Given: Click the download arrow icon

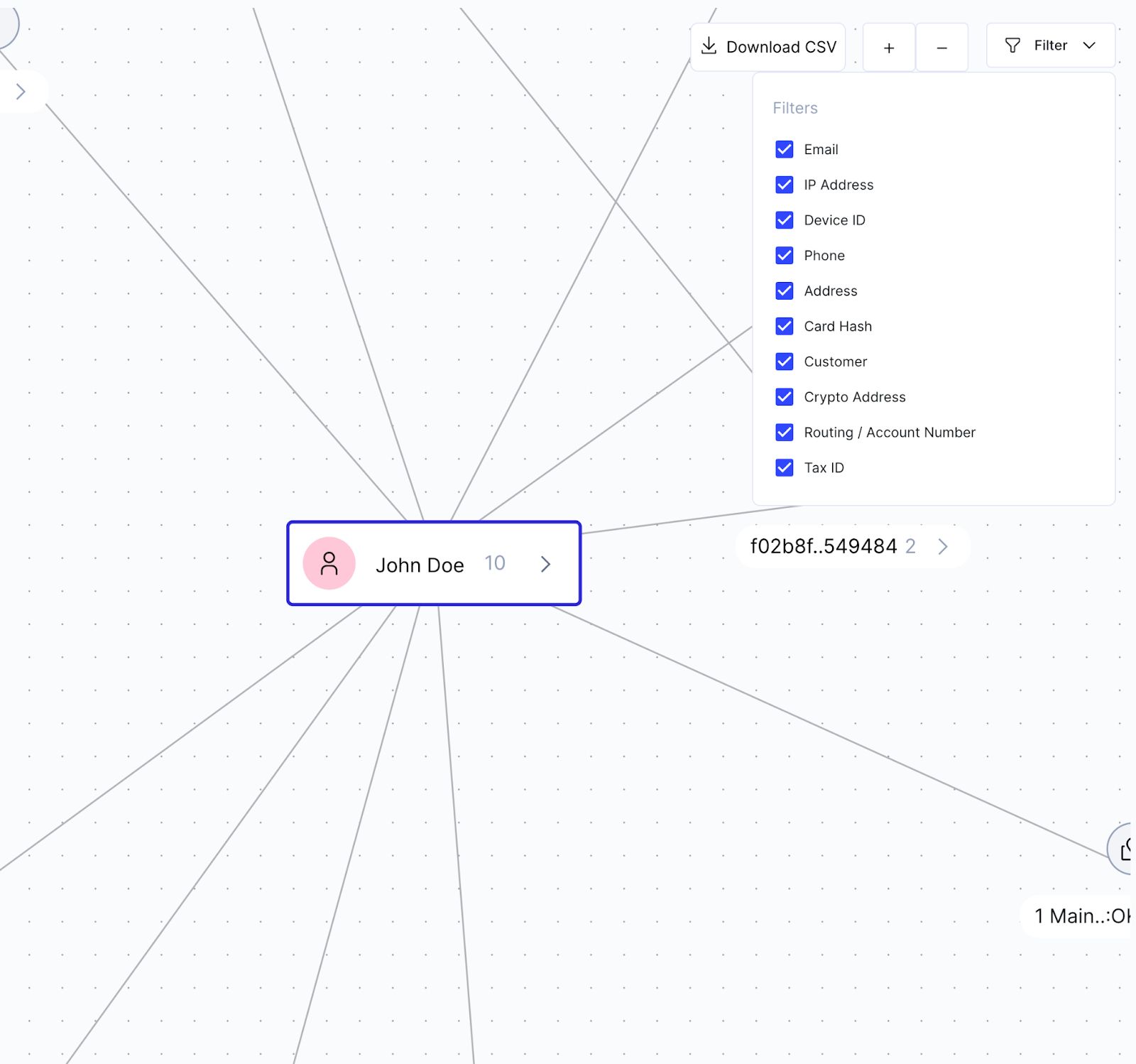Looking at the screenshot, I should pyautogui.click(x=709, y=46).
